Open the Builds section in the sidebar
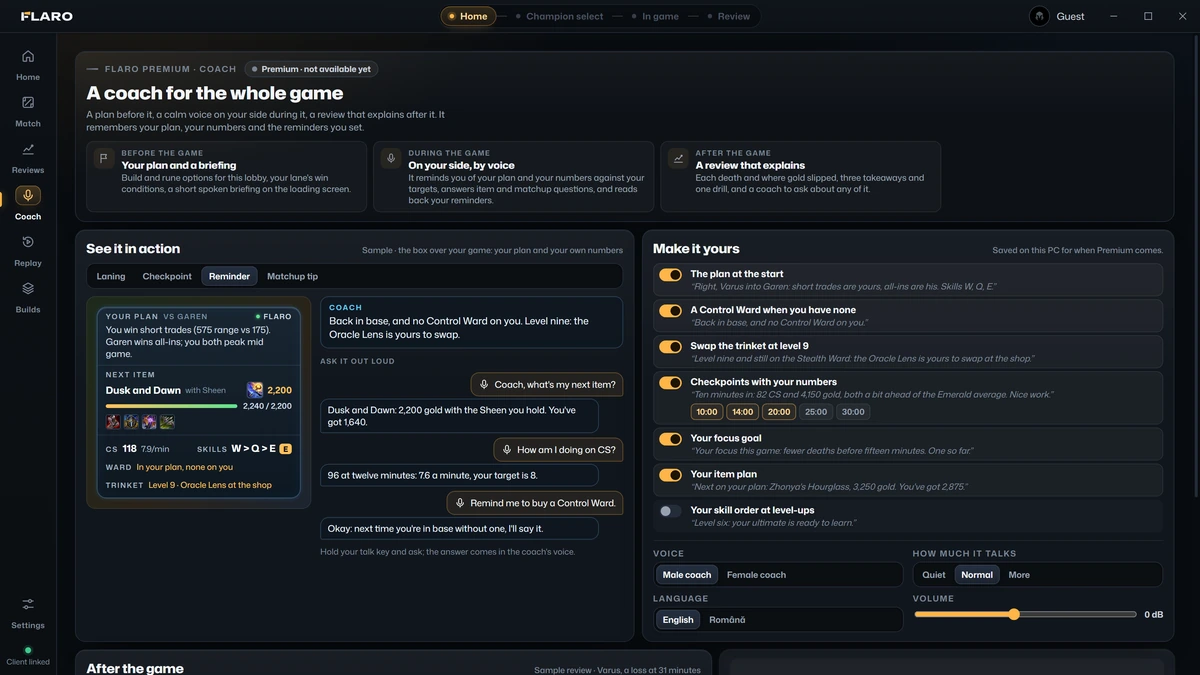This screenshot has width=1200, height=675. 28,297
